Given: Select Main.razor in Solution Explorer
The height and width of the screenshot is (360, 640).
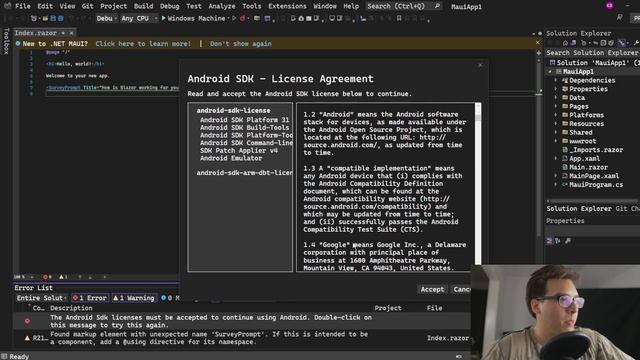Looking at the screenshot, I should pyautogui.click(x=588, y=167).
